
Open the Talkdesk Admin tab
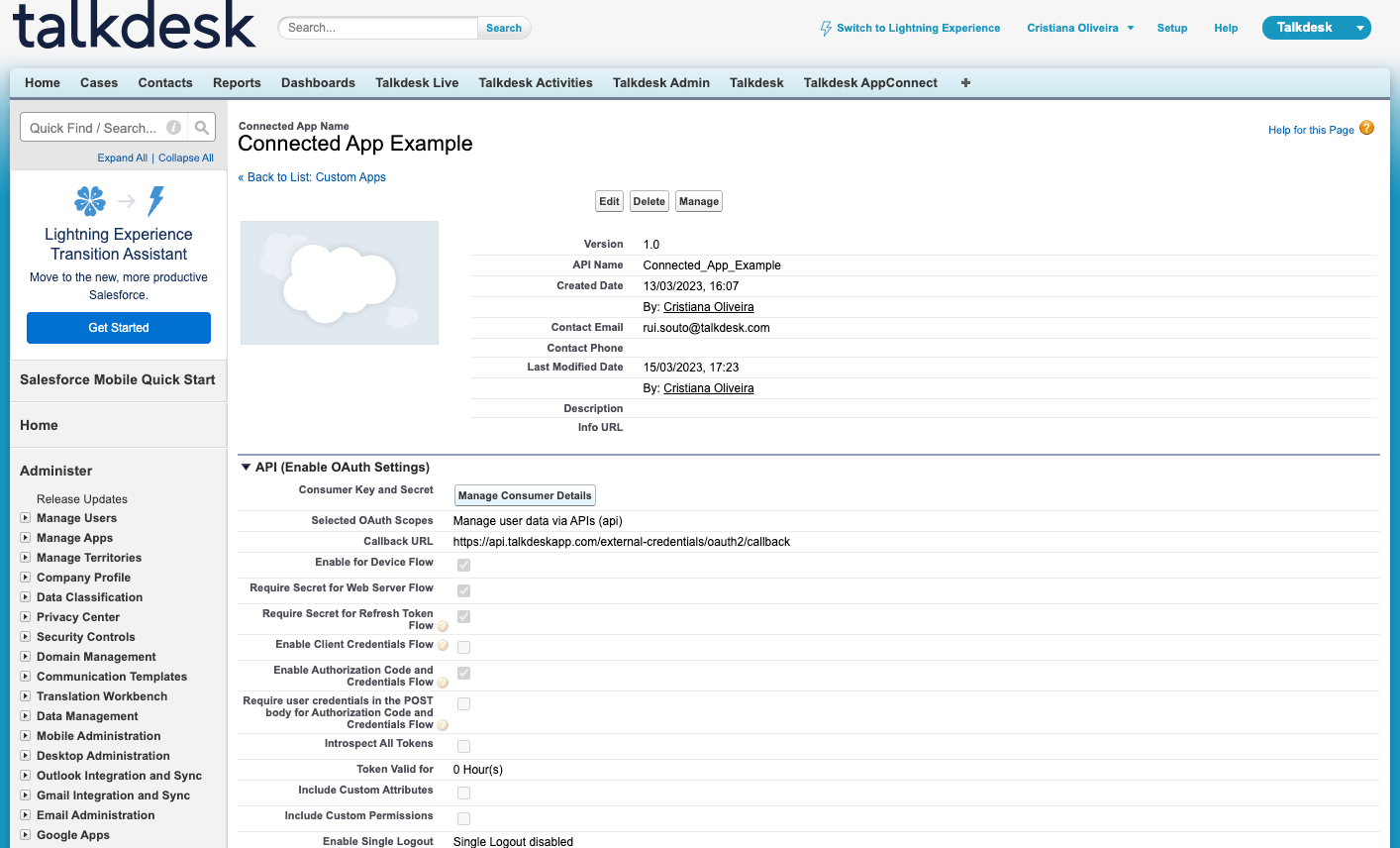pos(661,82)
